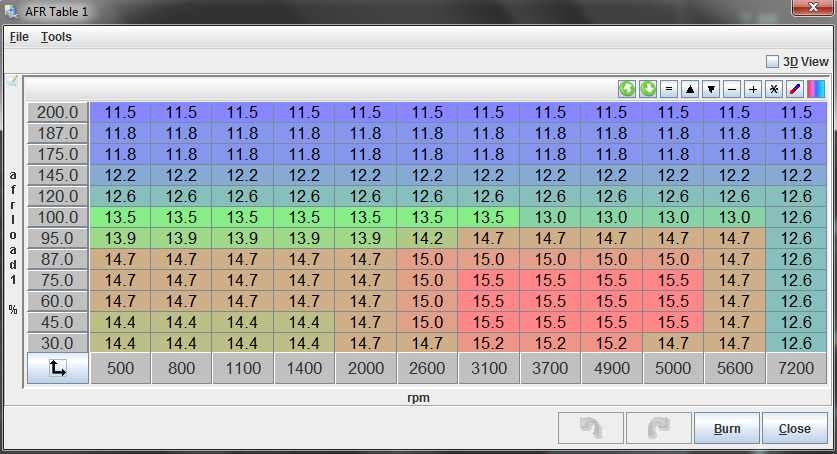The width and height of the screenshot is (837, 454).
Task: Click the black up-triangle increase icon
Action: point(690,89)
